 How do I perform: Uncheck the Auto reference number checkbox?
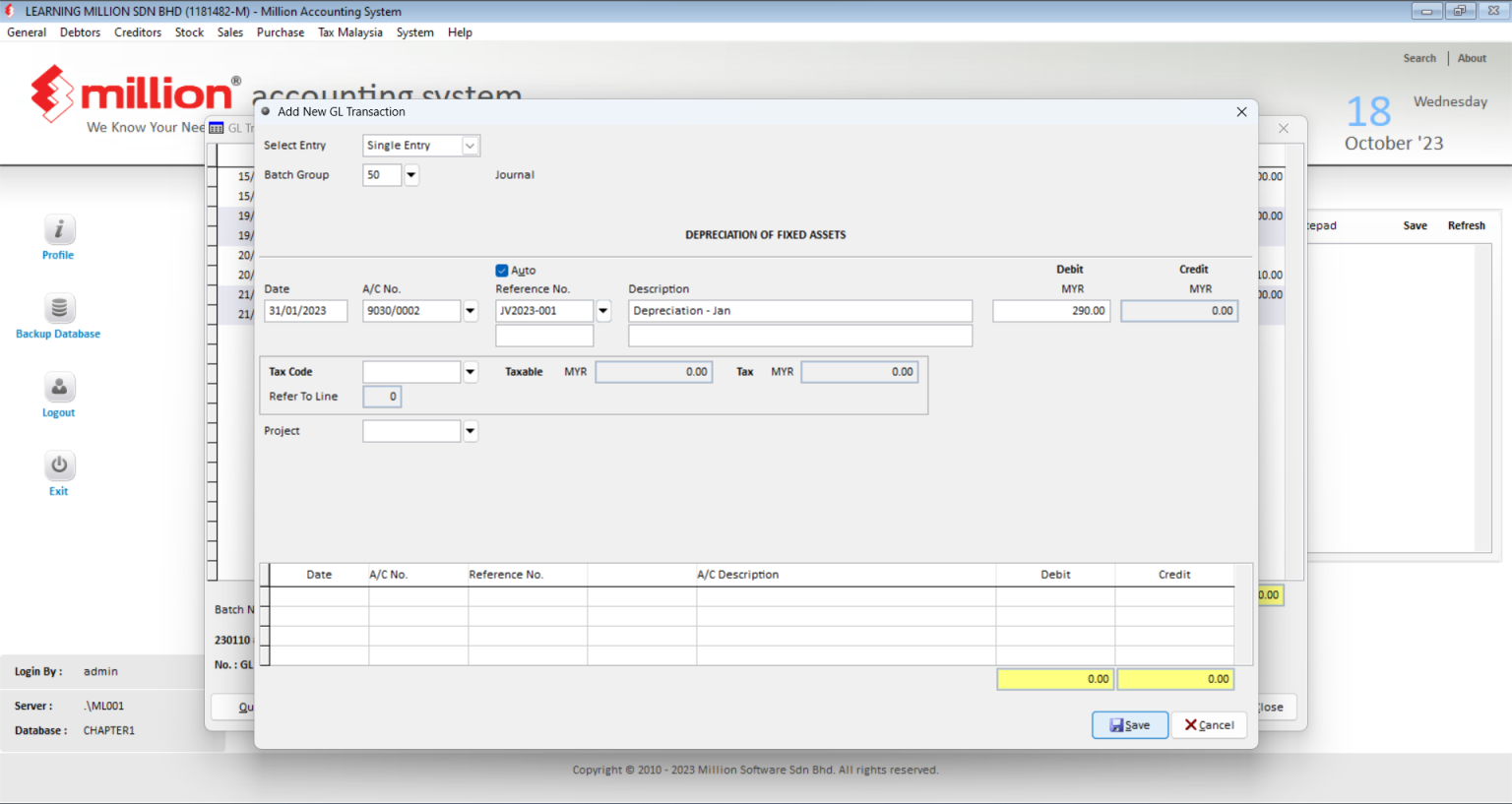point(502,270)
